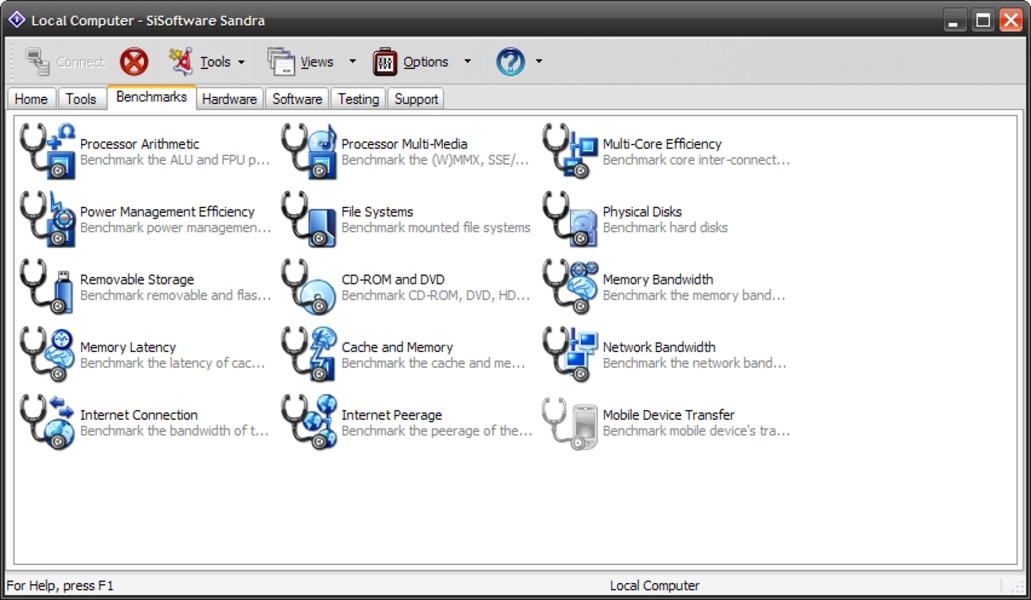The height and width of the screenshot is (600, 1031).
Task: Switch to the Hardware tab
Action: [x=229, y=99]
